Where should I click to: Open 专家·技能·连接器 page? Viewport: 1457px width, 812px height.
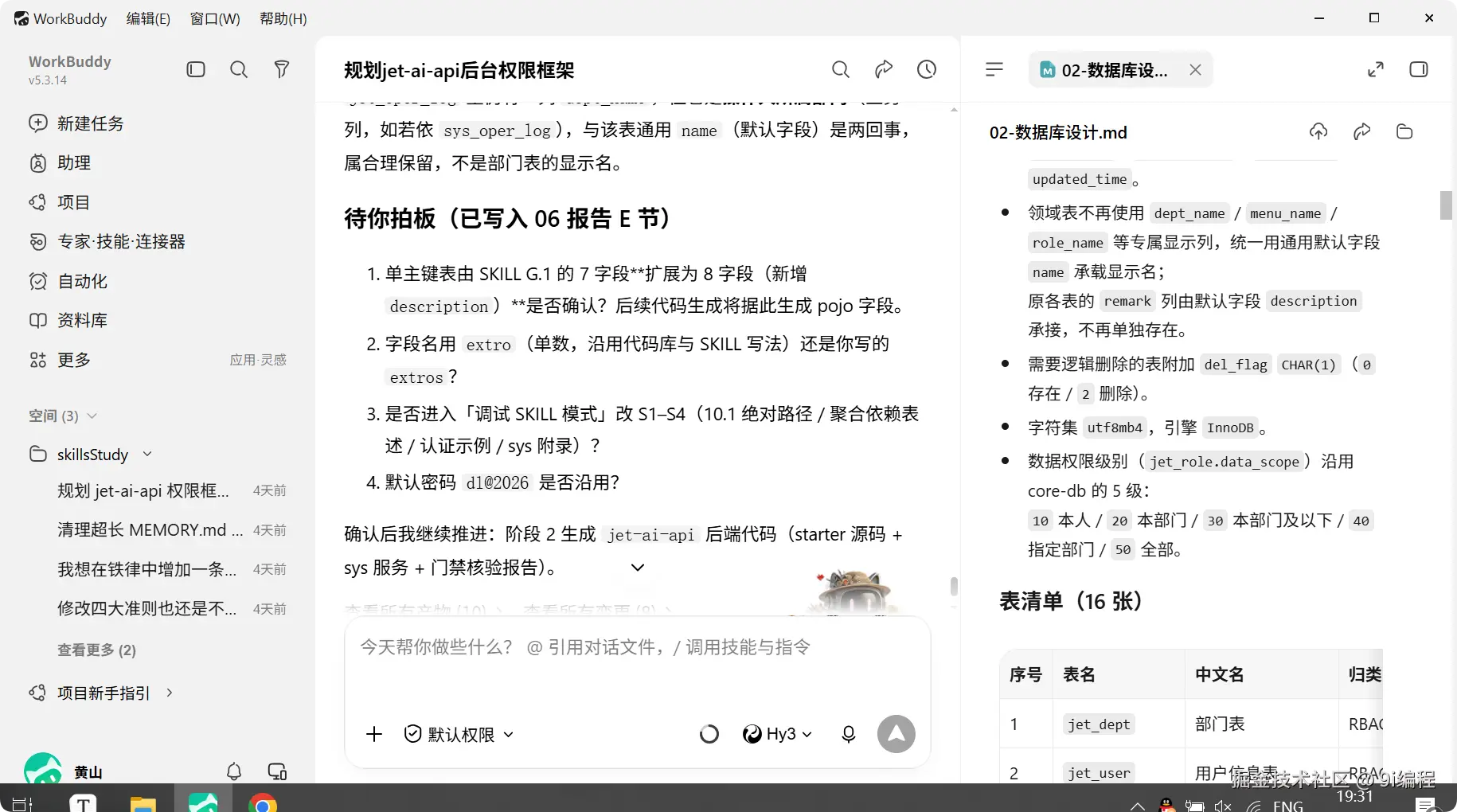point(107,241)
